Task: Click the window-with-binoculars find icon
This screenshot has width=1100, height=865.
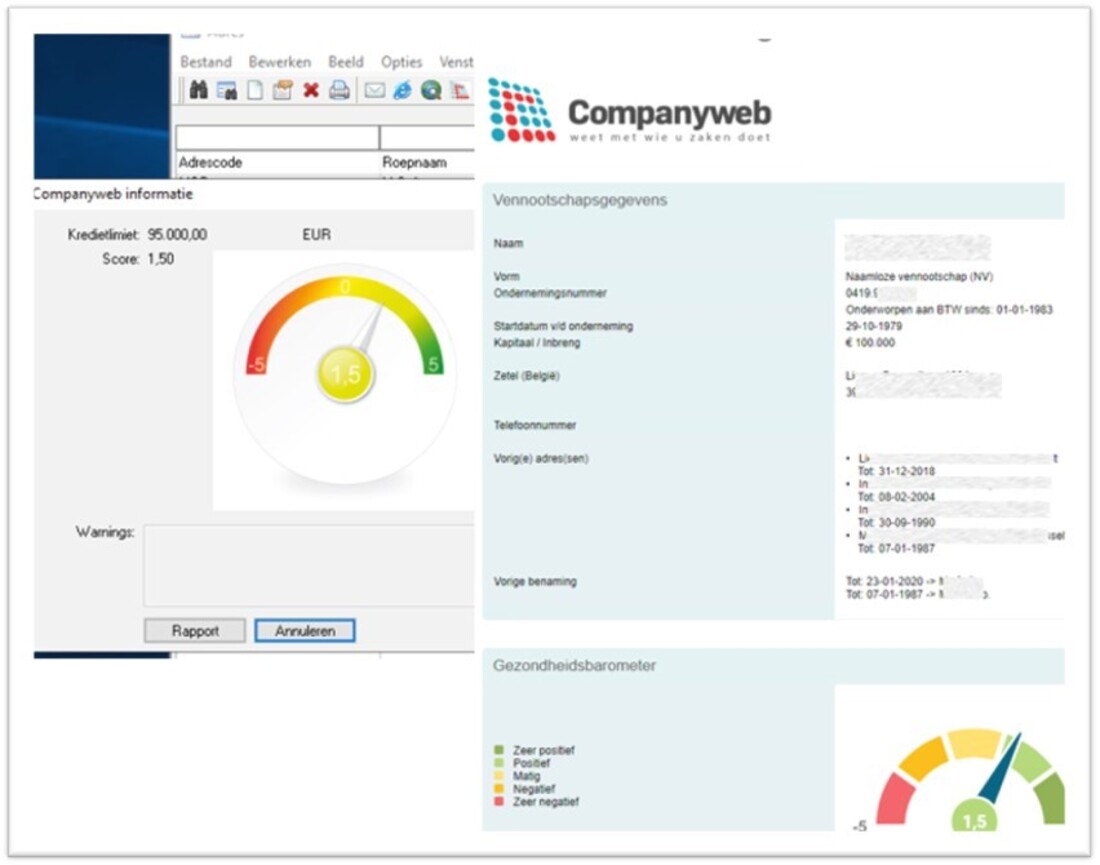Action: (226, 90)
